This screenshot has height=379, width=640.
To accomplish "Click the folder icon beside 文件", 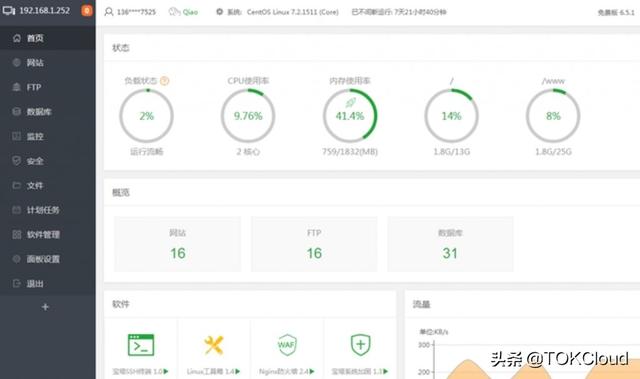I will pos(17,186).
